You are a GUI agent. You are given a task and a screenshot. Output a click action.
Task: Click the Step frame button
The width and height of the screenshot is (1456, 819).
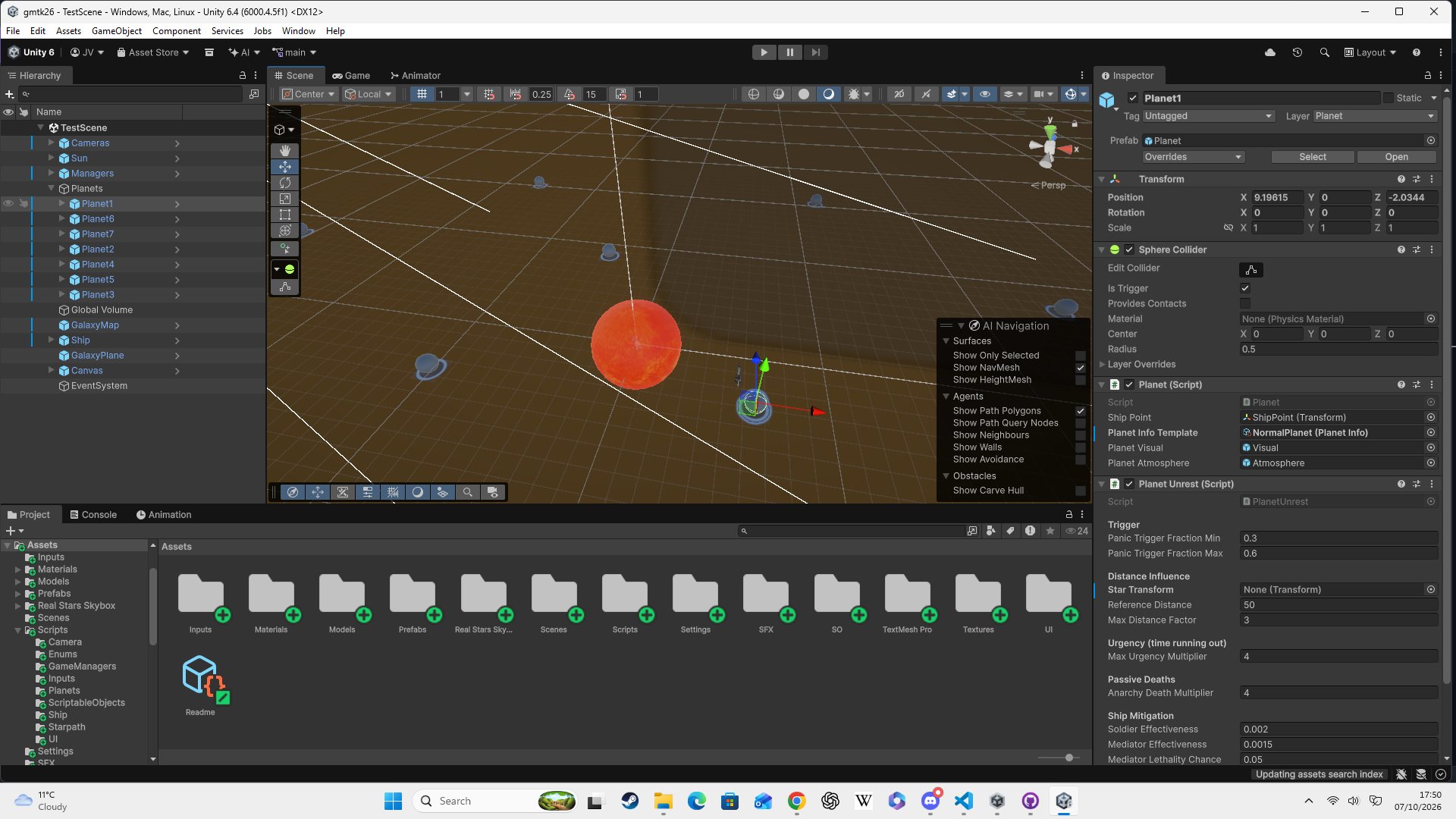(x=816, y=52)
